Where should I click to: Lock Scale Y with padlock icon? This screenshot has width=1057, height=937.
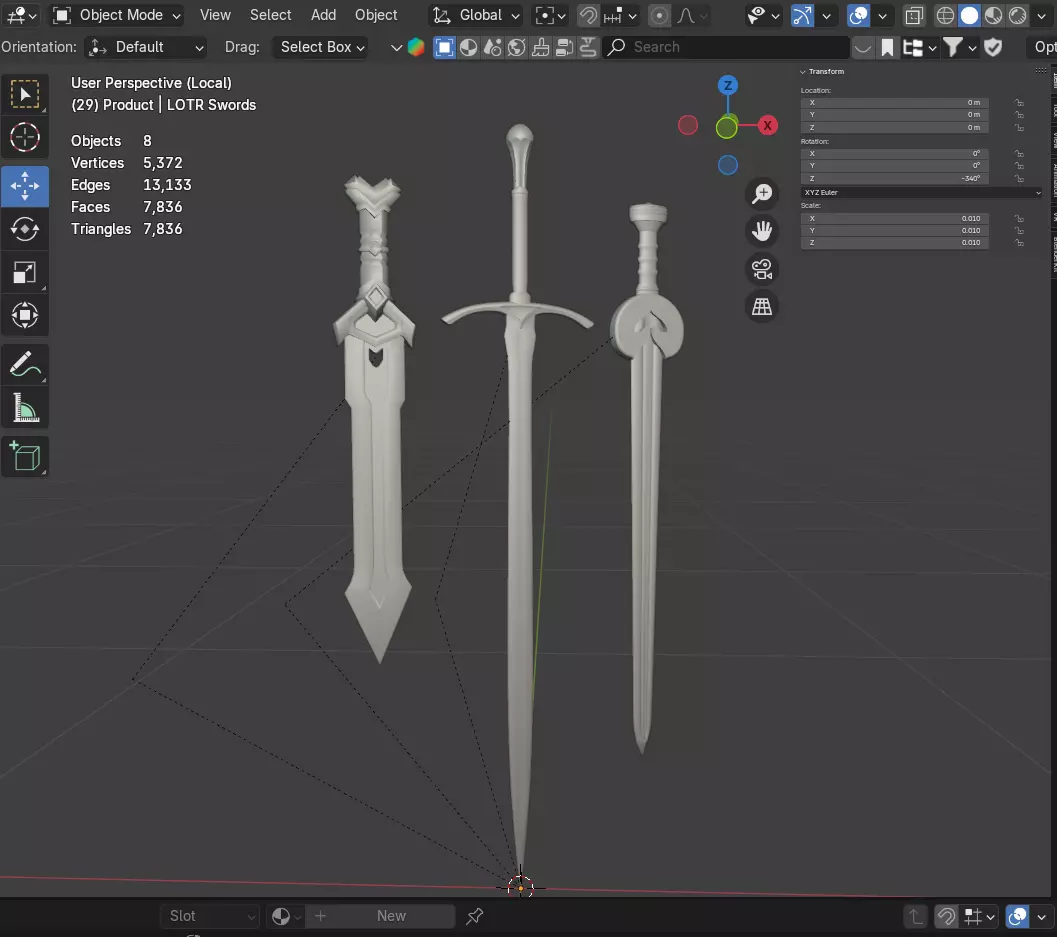(1019, 231)
